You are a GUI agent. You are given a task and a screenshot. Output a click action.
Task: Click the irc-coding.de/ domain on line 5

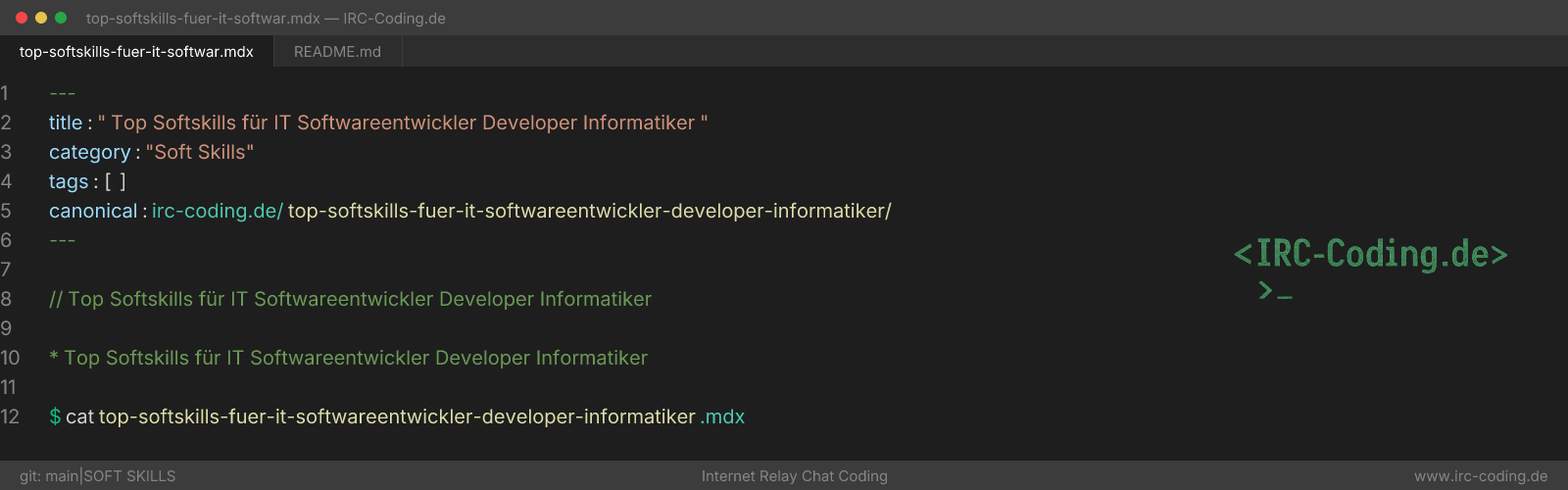coord(218,211)
